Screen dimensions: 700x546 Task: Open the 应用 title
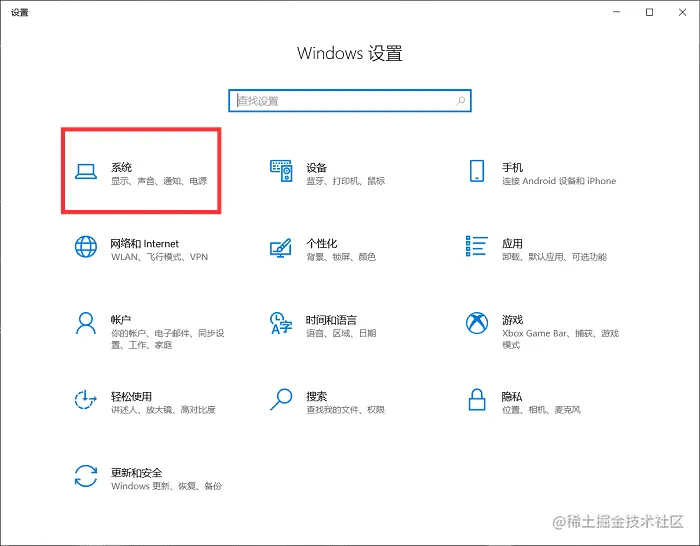point(512,244)
